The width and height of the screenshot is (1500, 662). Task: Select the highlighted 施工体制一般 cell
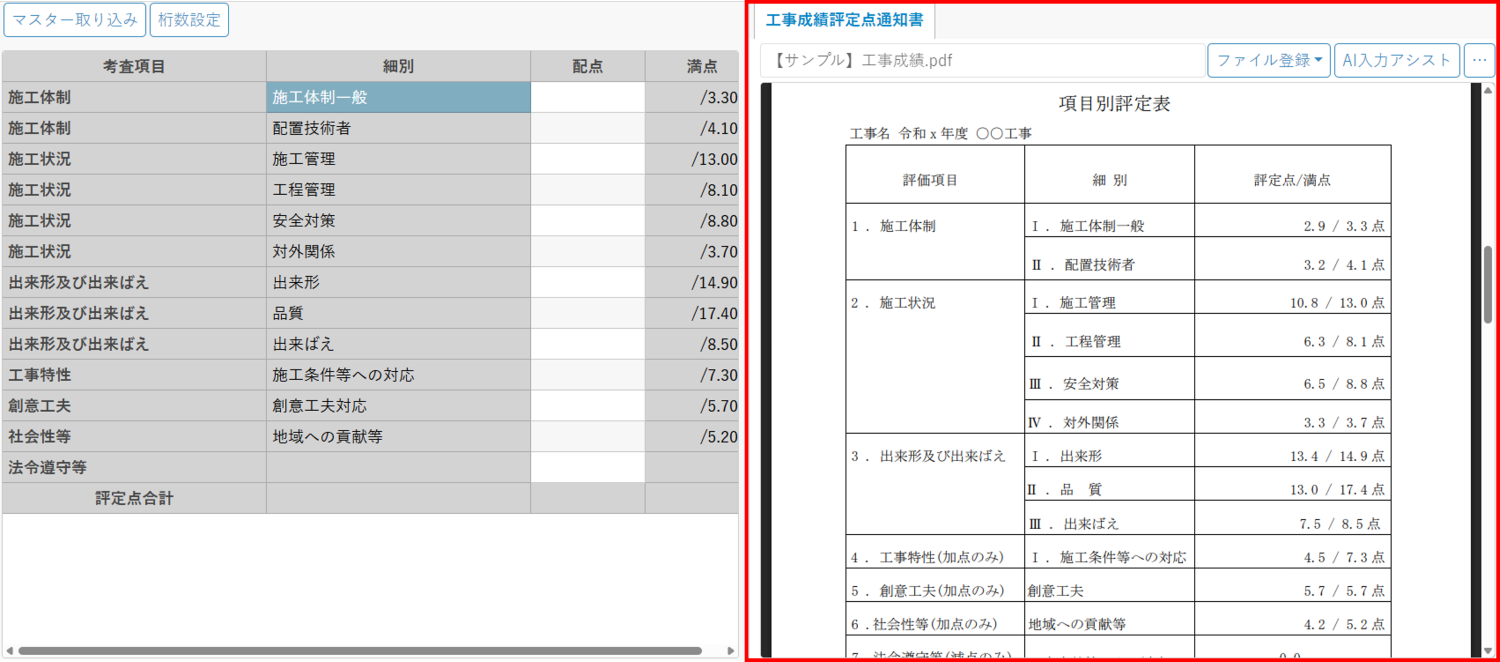(398, 98)
